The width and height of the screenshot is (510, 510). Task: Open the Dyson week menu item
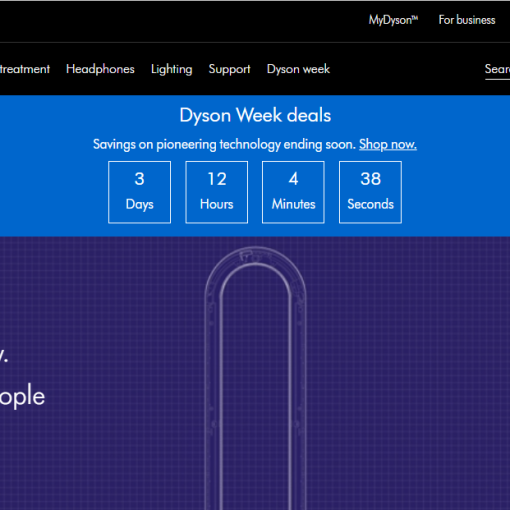tap(298, 69)
